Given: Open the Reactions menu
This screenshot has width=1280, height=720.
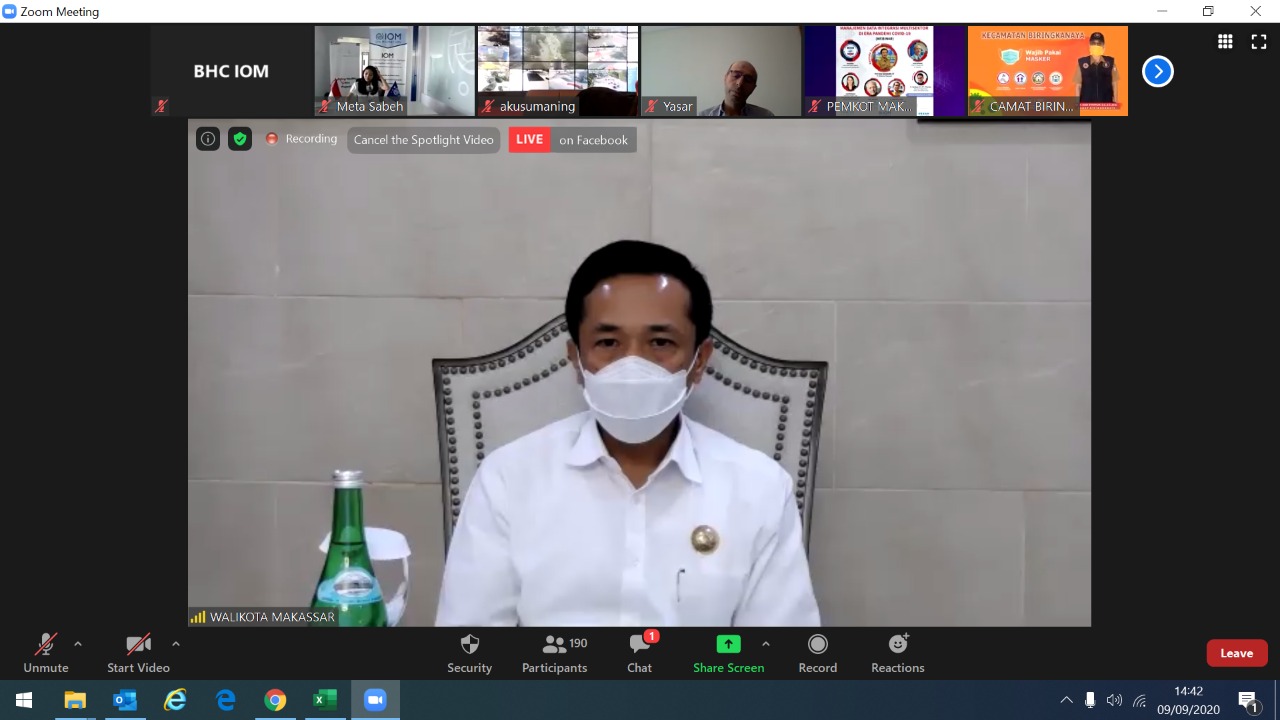Looking at the screenshot, I should 897,653.
